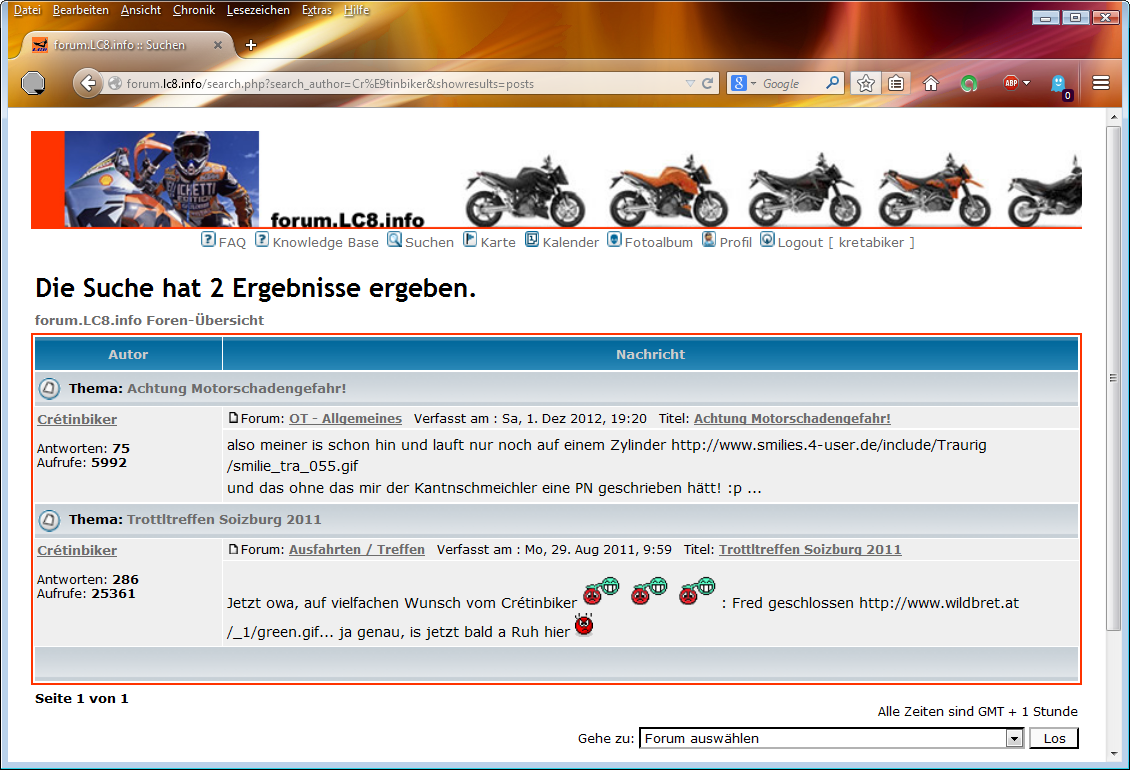Go to the browser home page icon
Viewport: 1130px width, 770px height.
tap(931, 84)
